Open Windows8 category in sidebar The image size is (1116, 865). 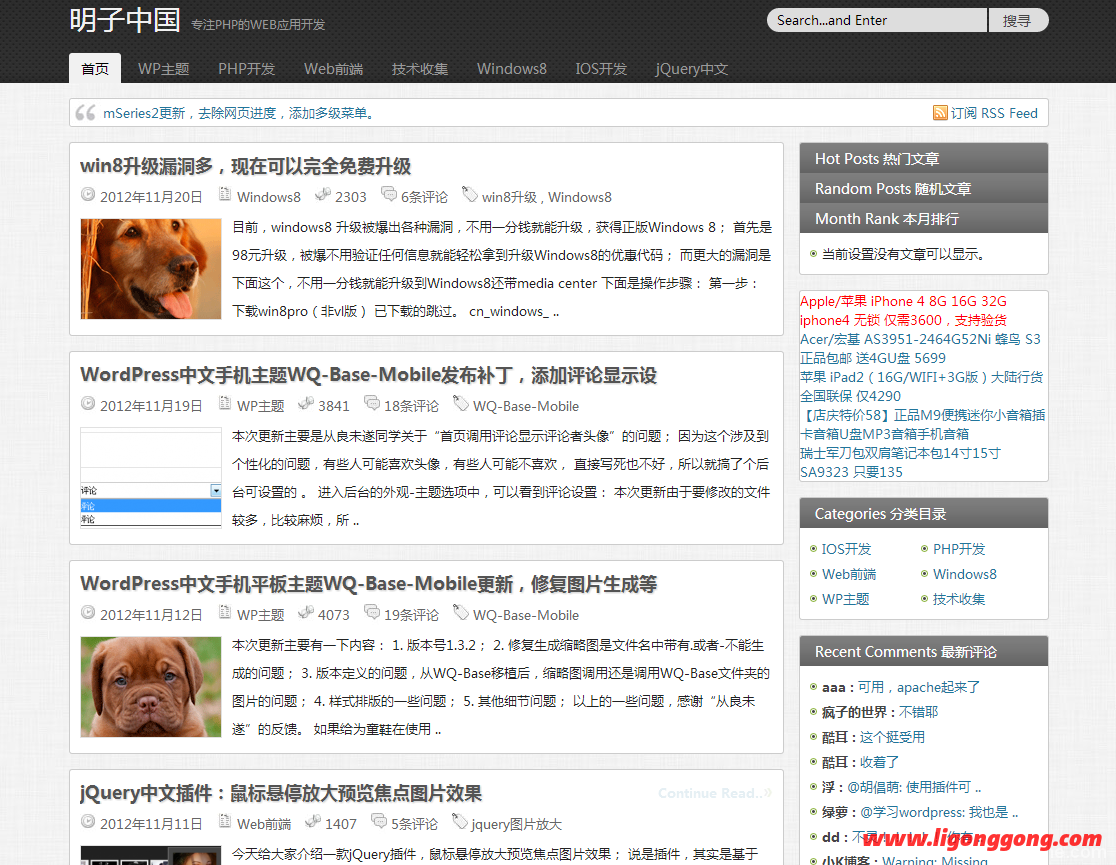tap(964, 574)
